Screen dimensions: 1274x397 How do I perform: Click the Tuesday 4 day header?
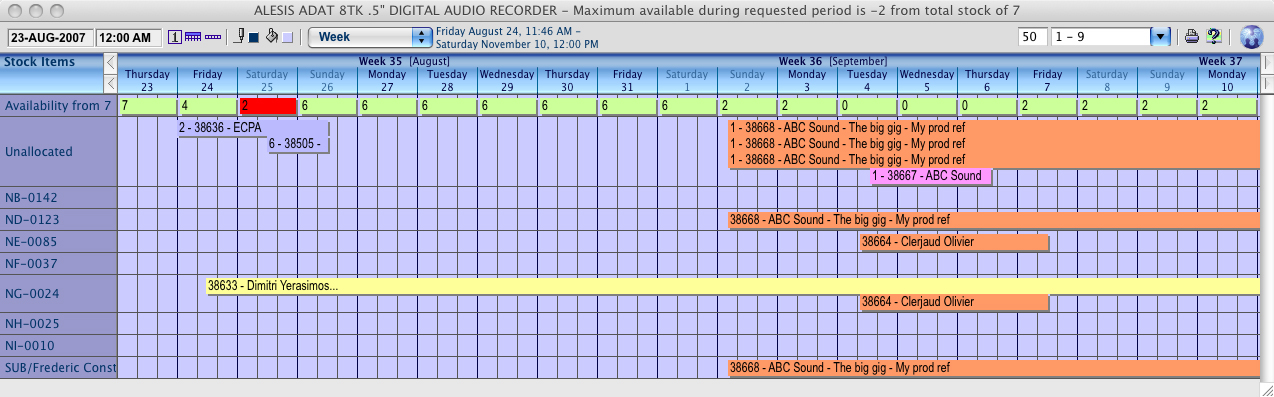867,81
